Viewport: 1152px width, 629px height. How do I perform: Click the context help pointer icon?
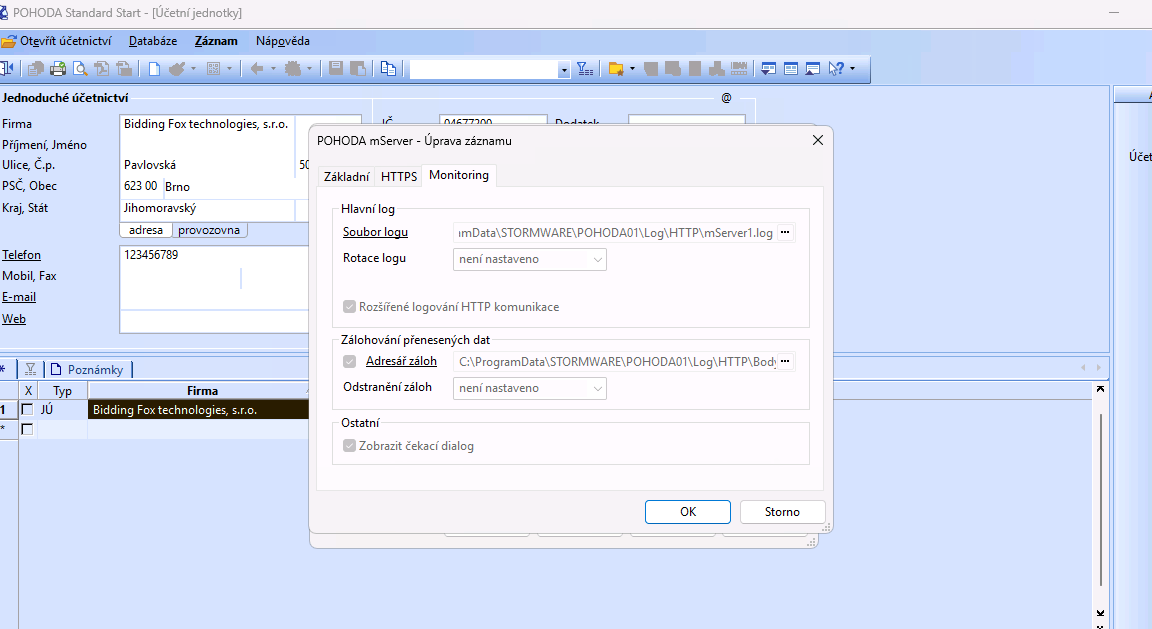coord(836,69)
